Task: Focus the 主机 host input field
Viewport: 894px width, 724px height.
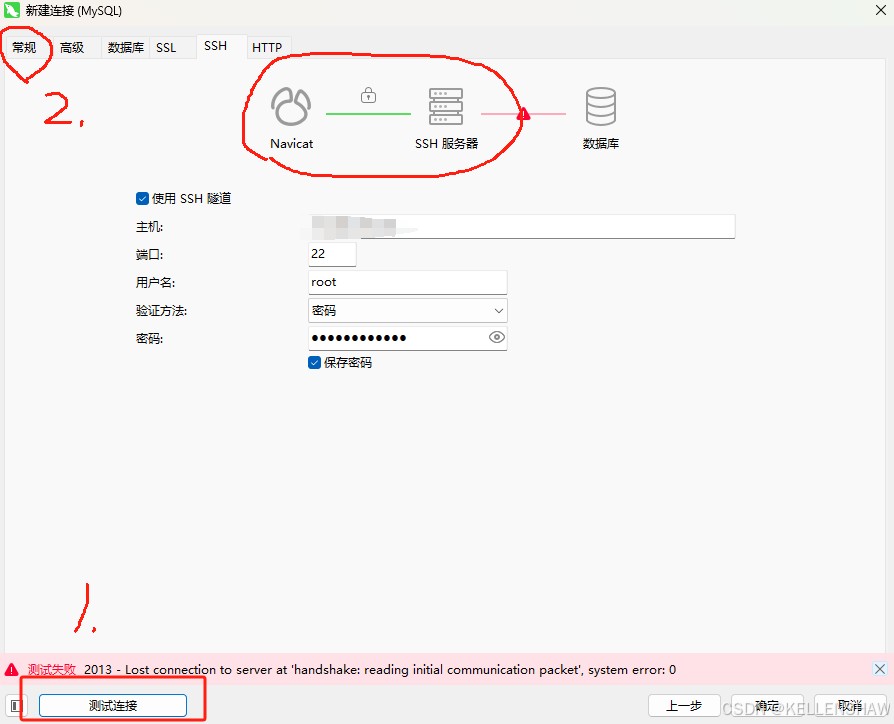Action: click(x=522, y=226)
